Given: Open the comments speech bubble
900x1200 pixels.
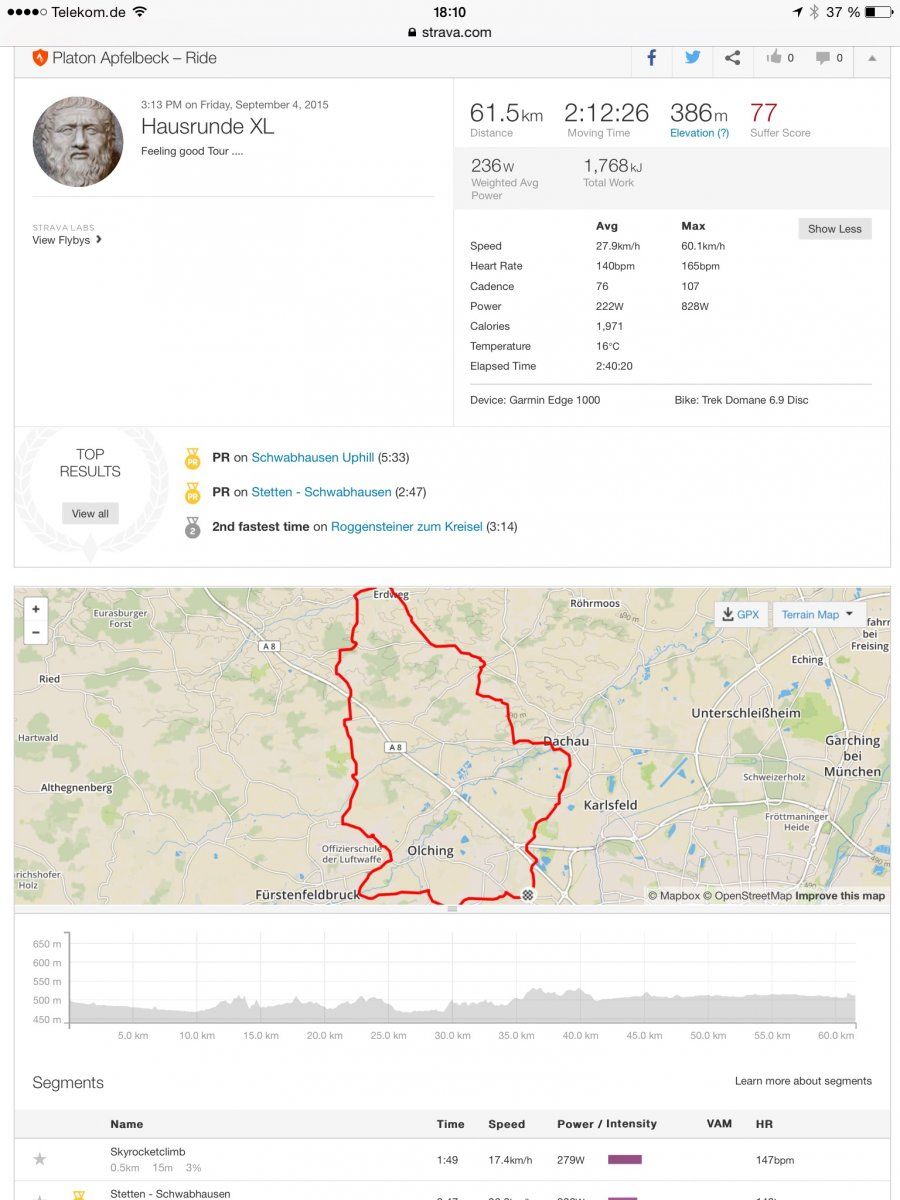Looking at the screenshot, I should click(x=830, y=58).
